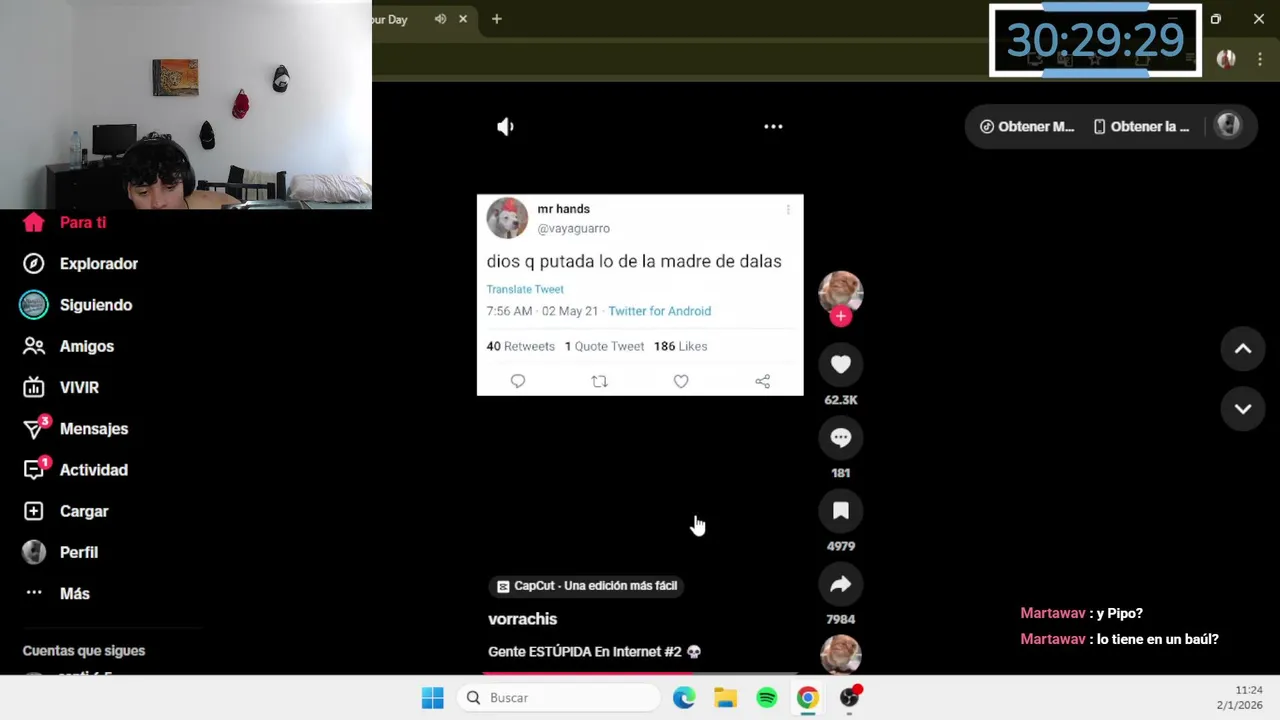Click the tweet heart icon in video
The image size is (1280, 720).
coord(681,381)
